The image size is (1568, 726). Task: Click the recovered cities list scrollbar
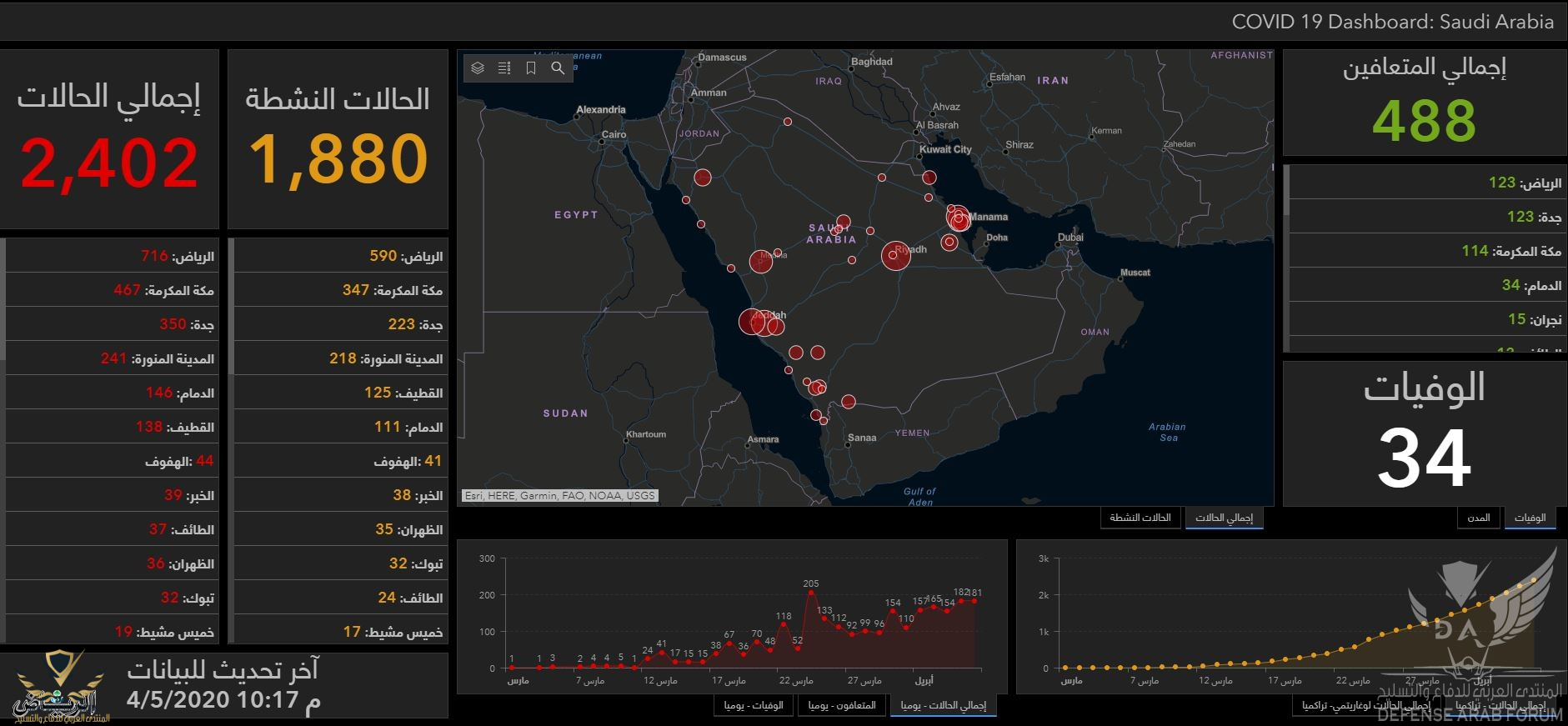coord(1287,191)
